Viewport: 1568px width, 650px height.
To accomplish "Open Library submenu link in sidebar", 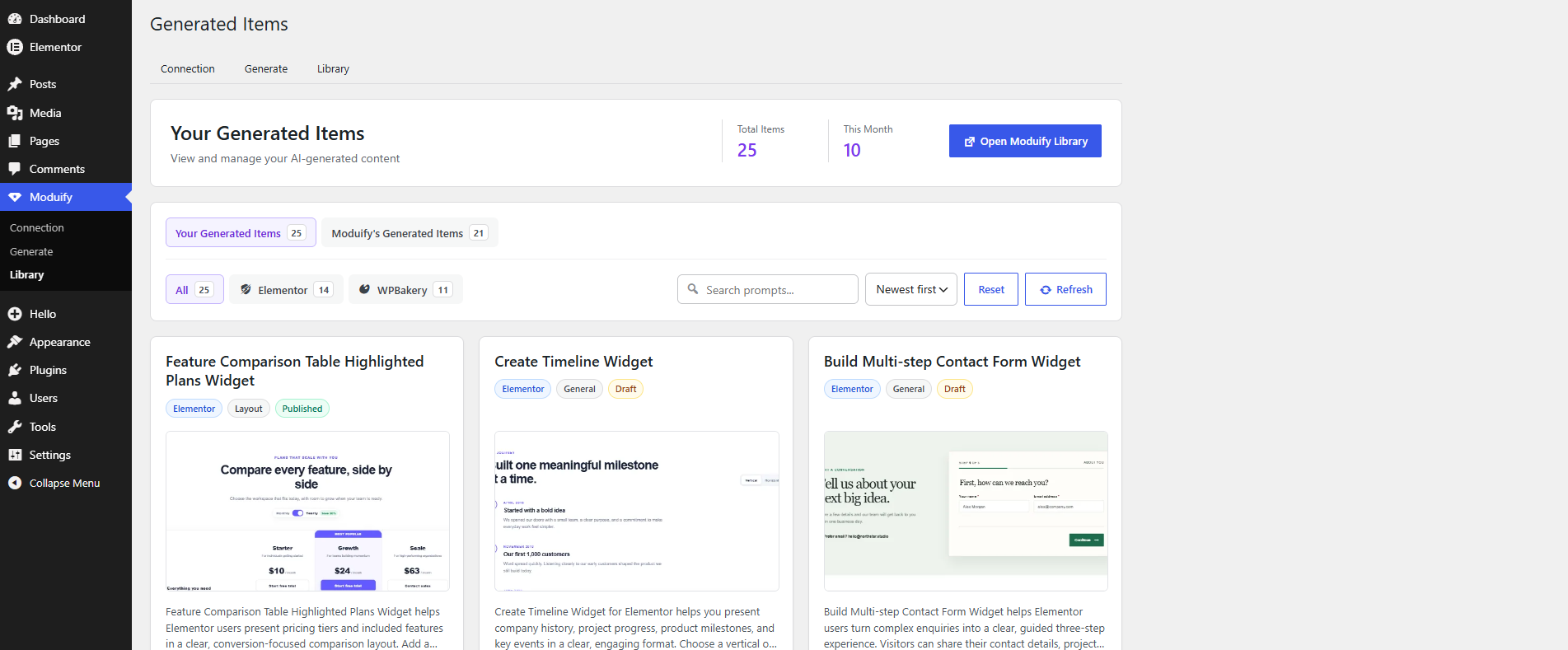I will pyautogui.click(x=27, y=275).
